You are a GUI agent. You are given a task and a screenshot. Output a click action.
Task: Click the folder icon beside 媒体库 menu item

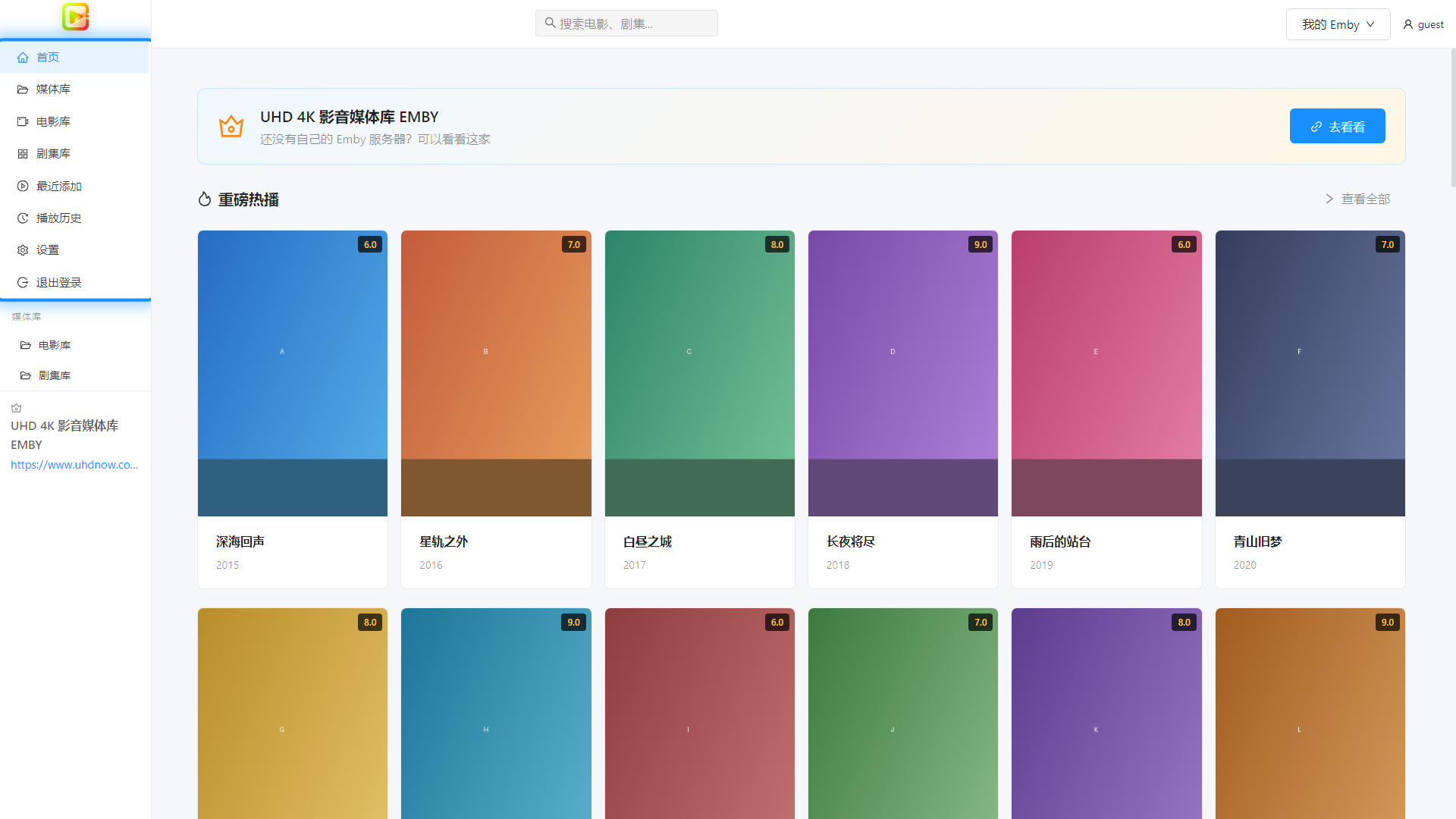coord(23,89)
